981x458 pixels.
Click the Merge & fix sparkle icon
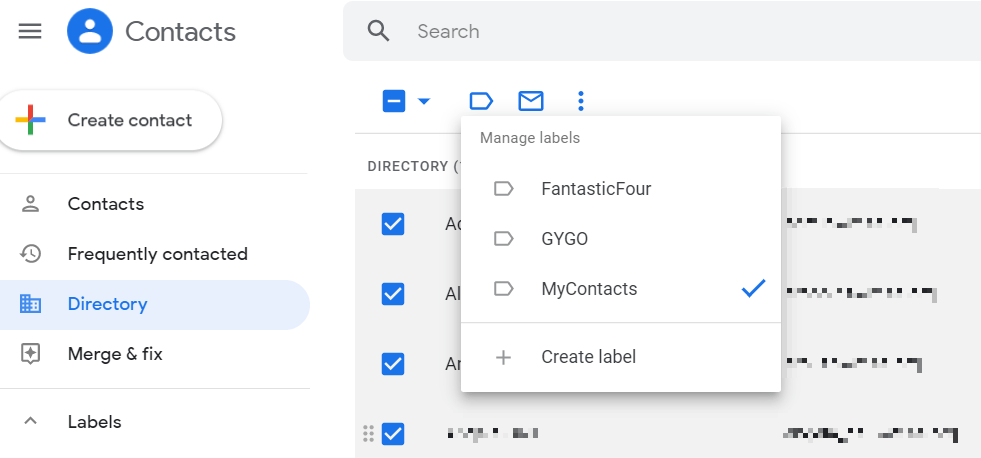[x=30, y=354]
